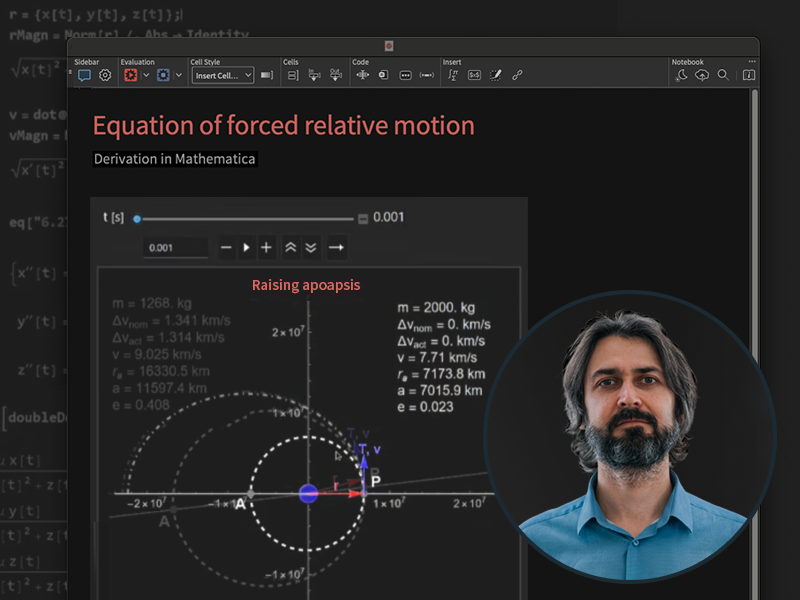Open the sidebar settings gear

pos(105,76)
